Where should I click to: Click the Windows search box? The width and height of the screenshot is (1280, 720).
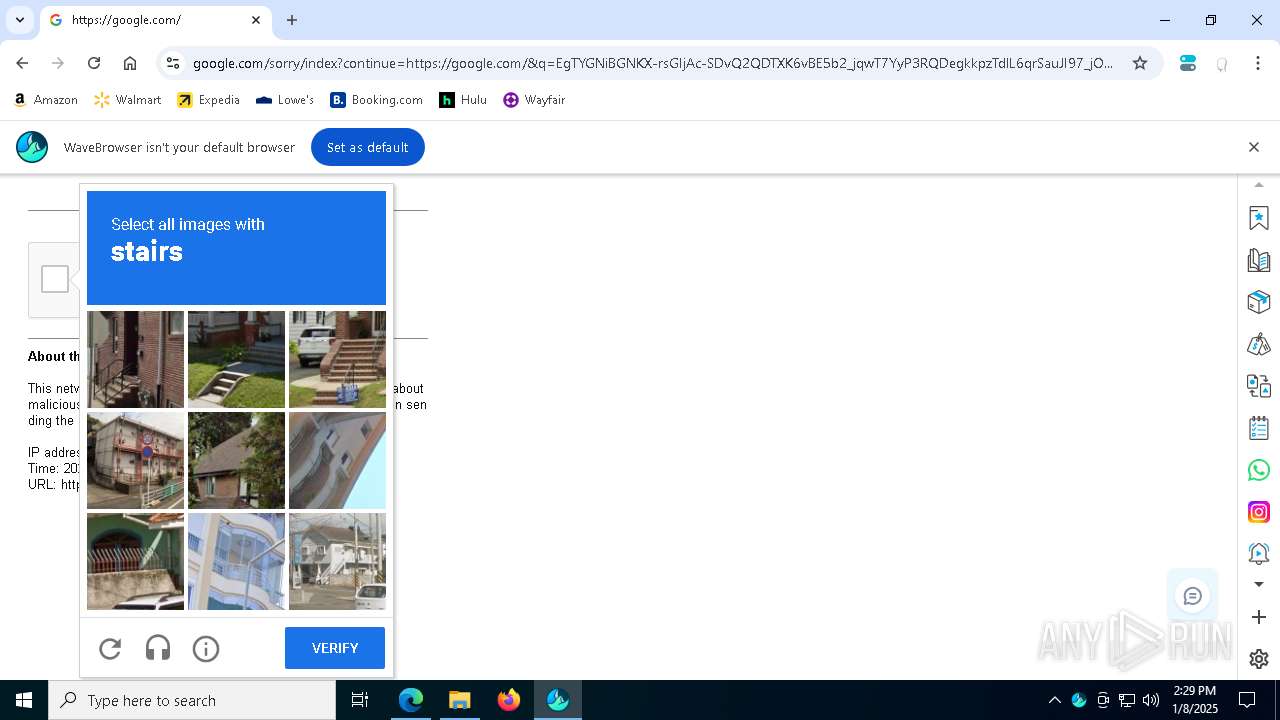(x=192, y=700)
